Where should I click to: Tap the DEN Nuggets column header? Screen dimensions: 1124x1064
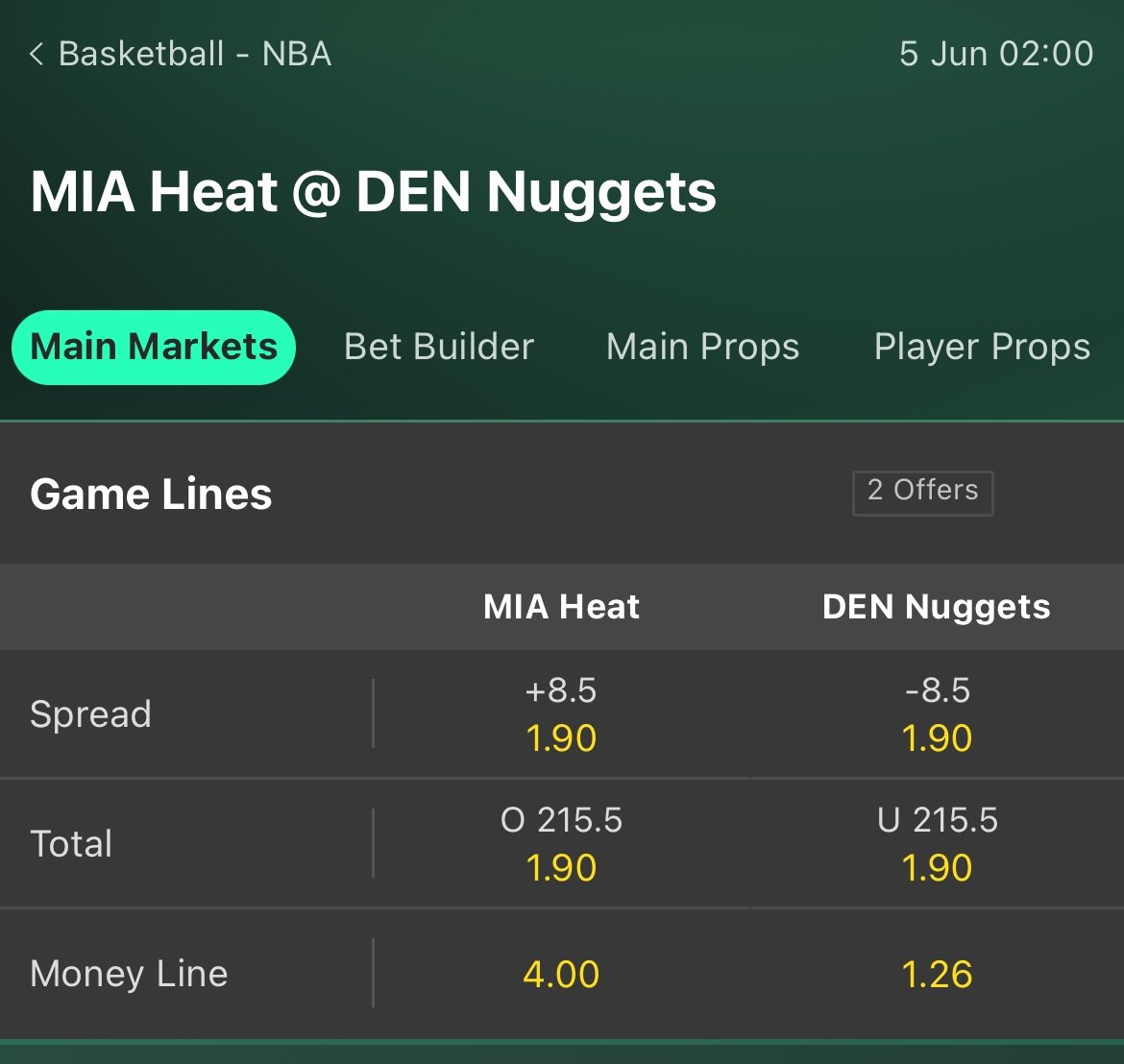[937, 607]
